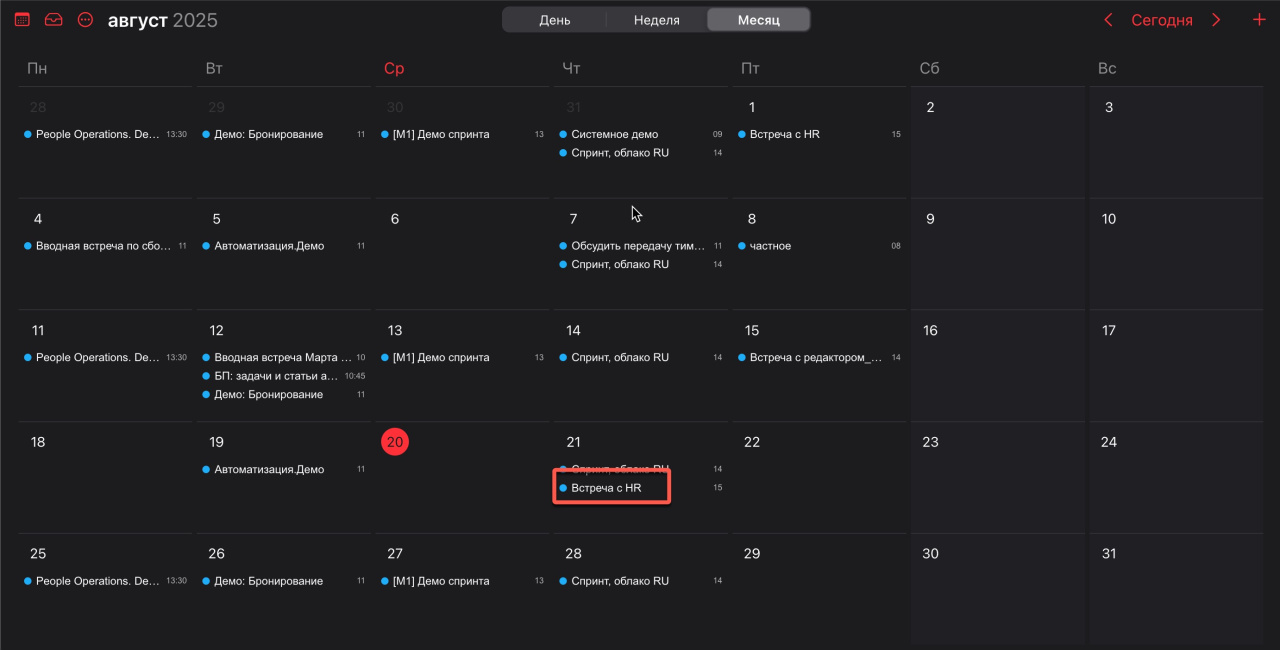
Task: Open the more options ellipsis icon
Action: coord(86,20)
